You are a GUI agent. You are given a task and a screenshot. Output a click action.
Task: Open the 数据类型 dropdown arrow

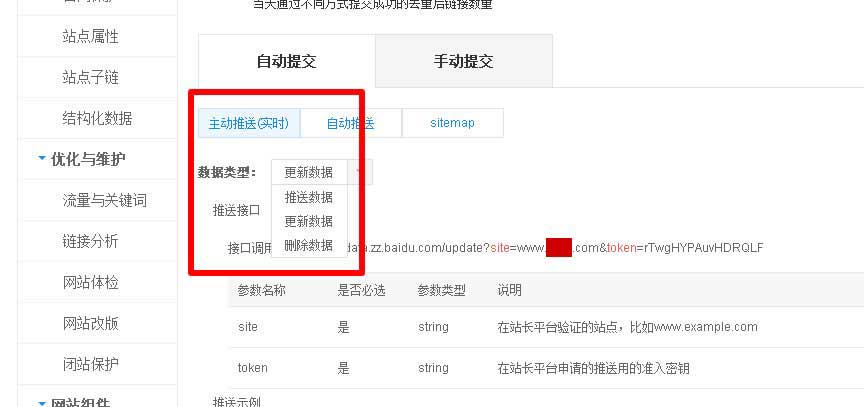(x=360, y=172)
